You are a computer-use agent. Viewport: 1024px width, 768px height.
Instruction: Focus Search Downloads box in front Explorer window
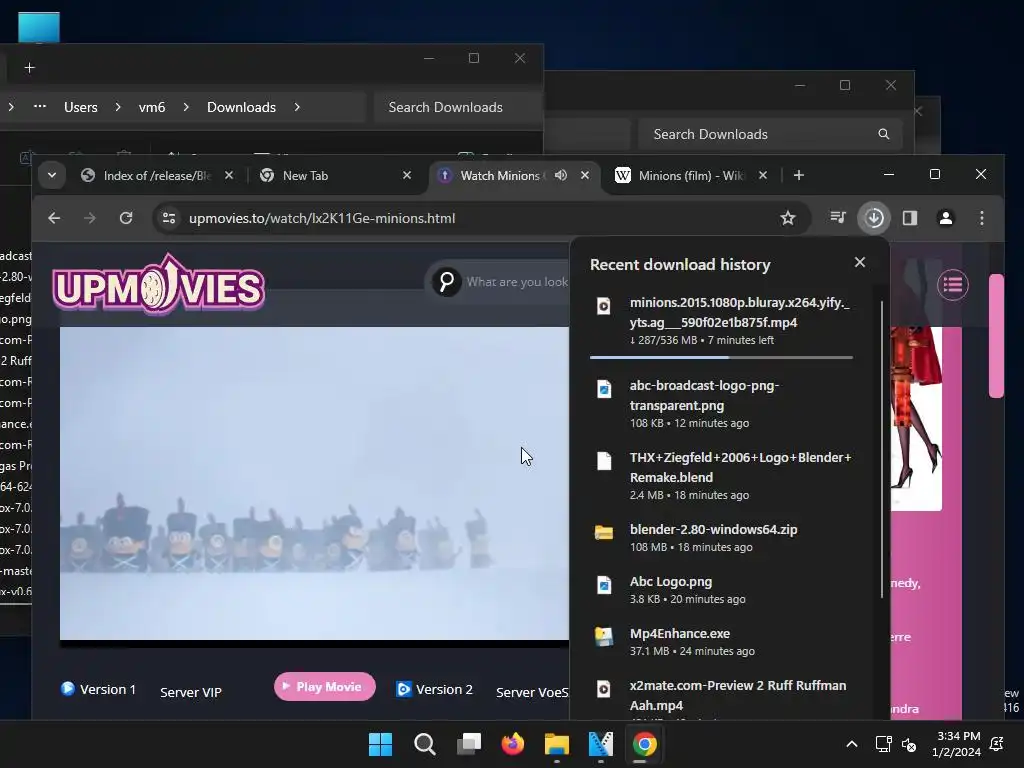457,107
